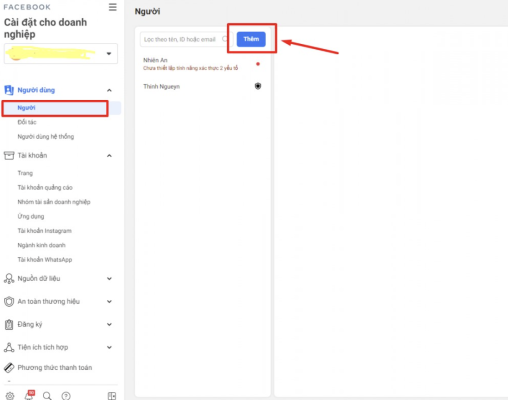Open settings gear icon in bottom bar
The image size is (508, 400).
(x=10, y=396)
